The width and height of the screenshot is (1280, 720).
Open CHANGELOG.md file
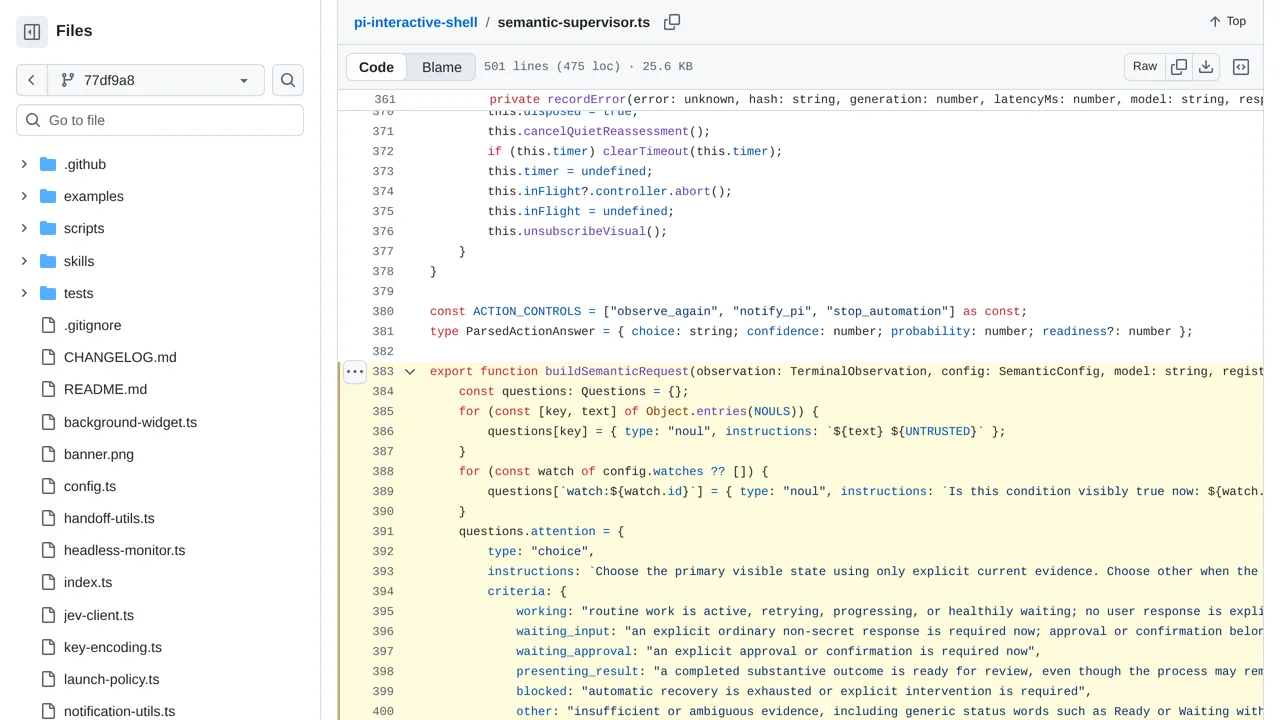coord(120,357)
